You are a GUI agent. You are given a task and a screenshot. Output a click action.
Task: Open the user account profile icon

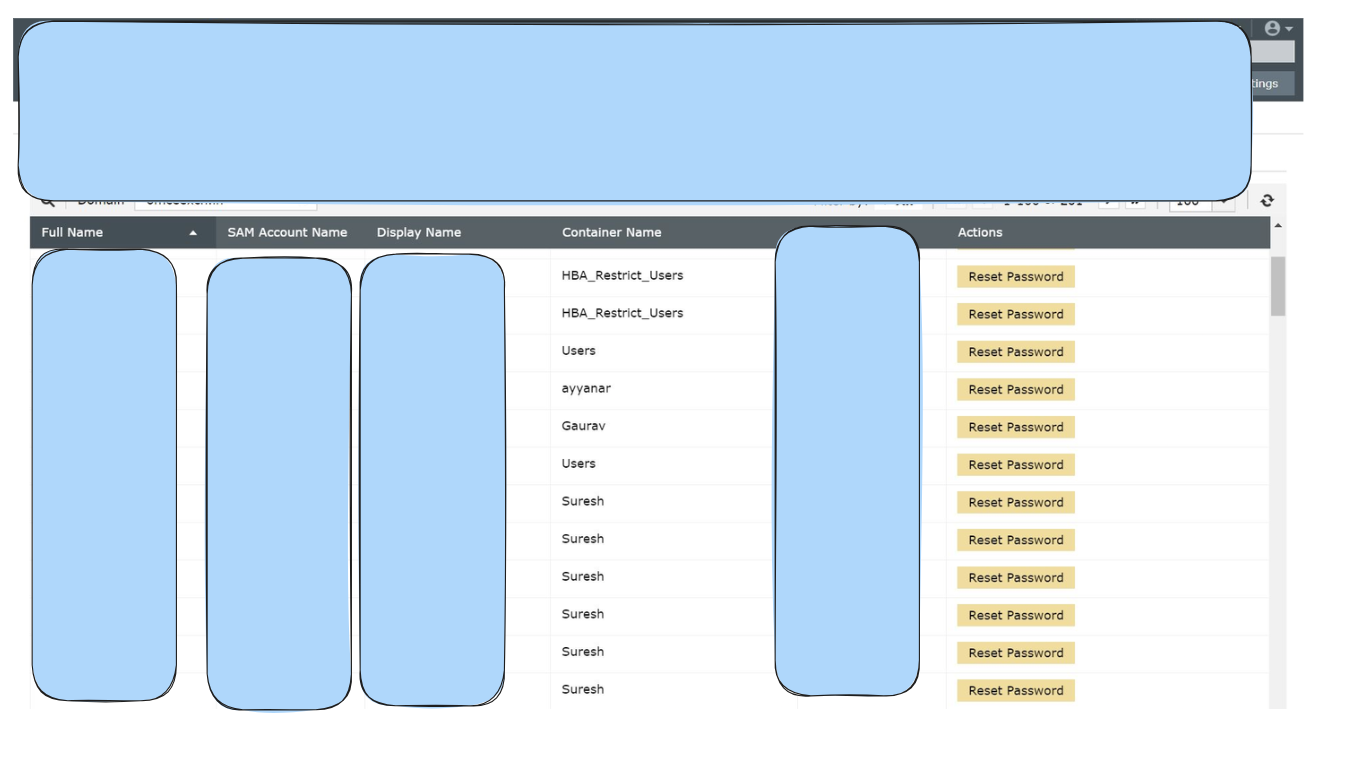[1272, 29]
